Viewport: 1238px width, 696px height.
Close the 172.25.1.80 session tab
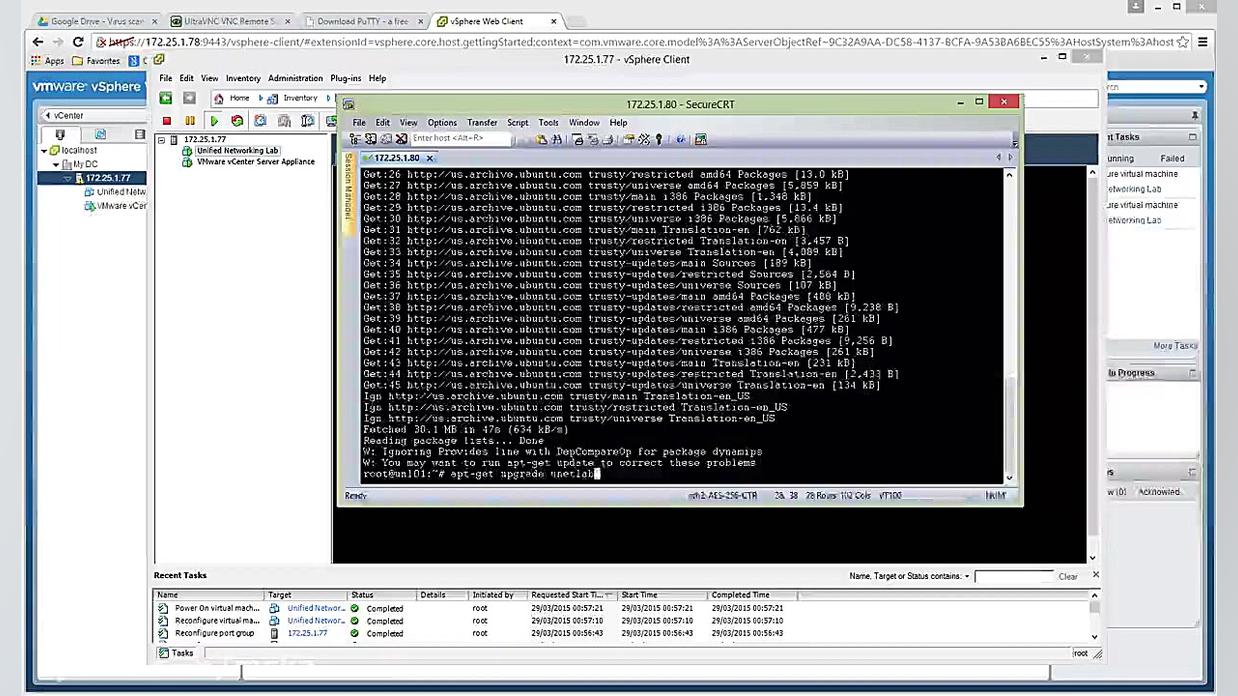pos(430,158)
